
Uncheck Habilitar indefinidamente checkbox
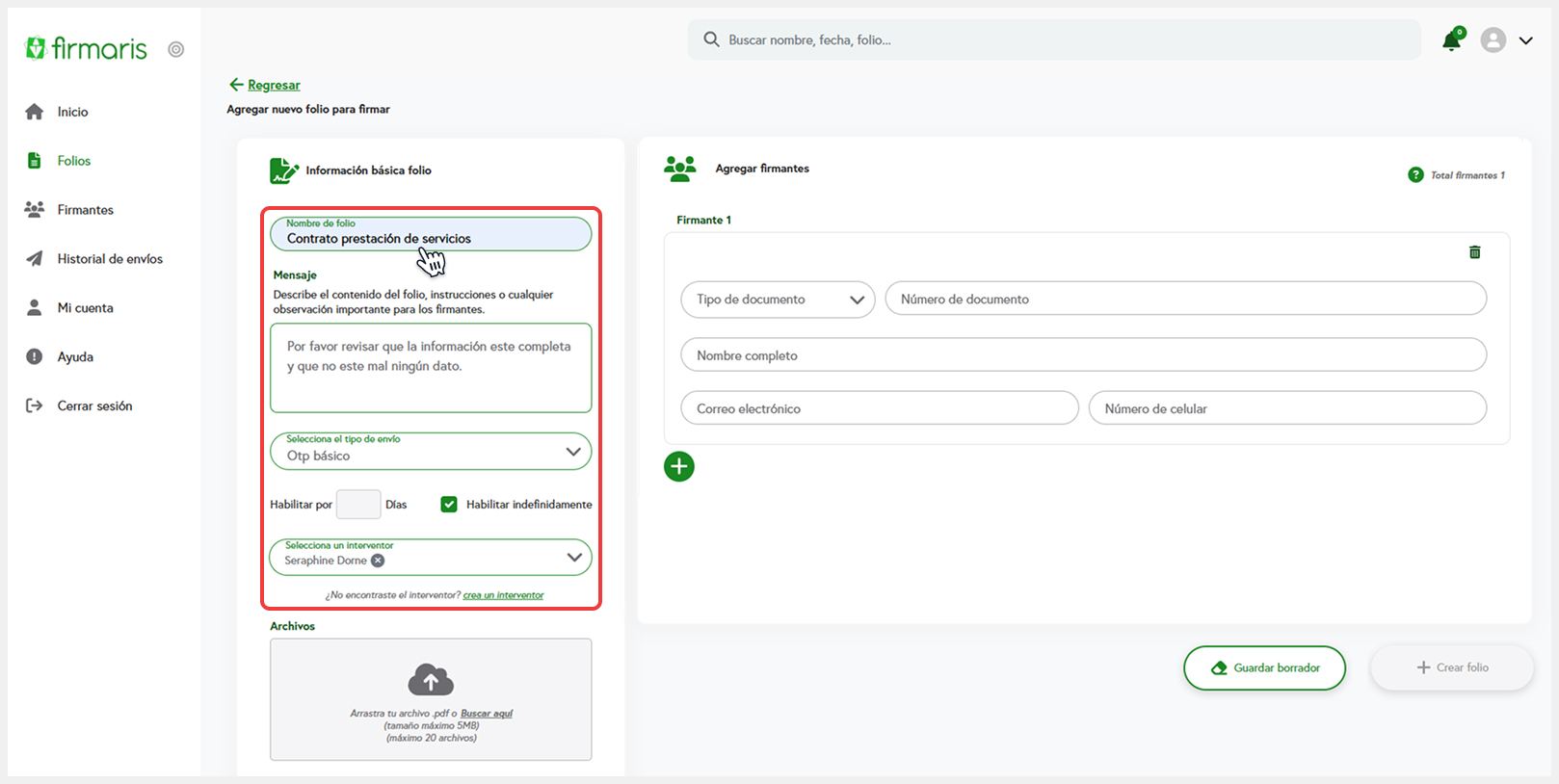pos(449,505)
